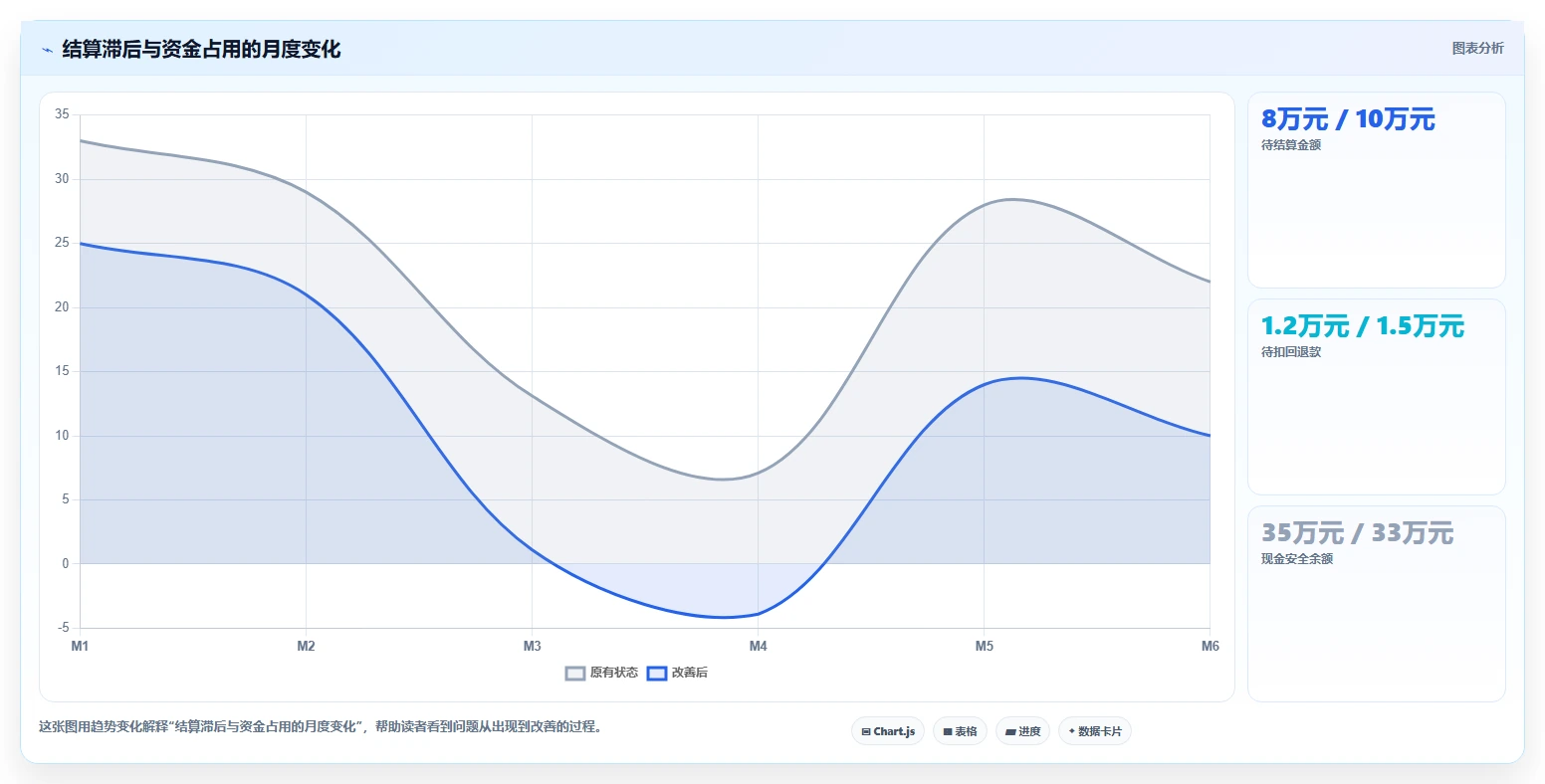The image size is (1545, 784).
Task: Click the M6 axis label
Action: pyautogui.click(x=1211, y=647)
